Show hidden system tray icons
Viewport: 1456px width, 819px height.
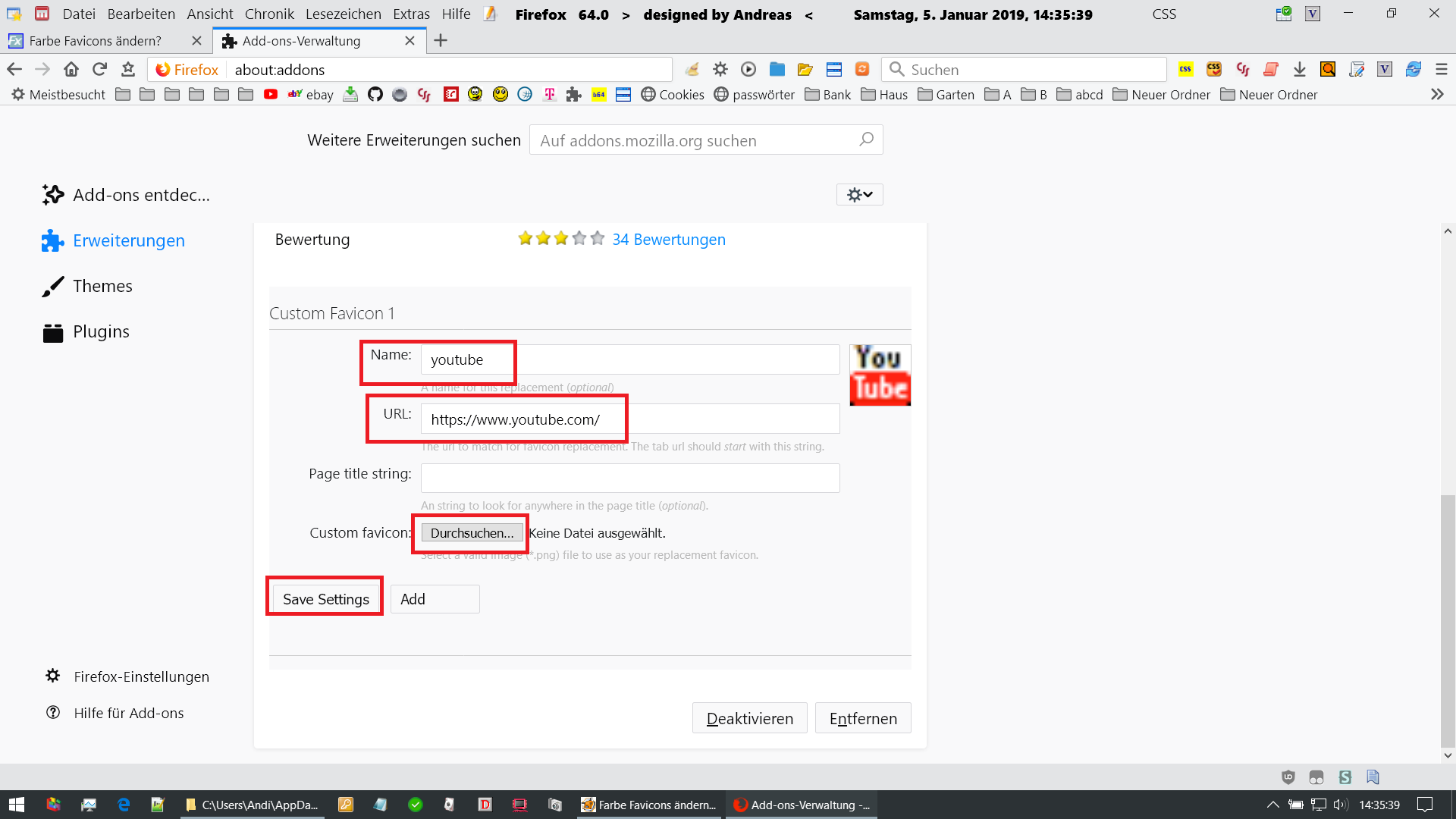(x=1272, y=805)
